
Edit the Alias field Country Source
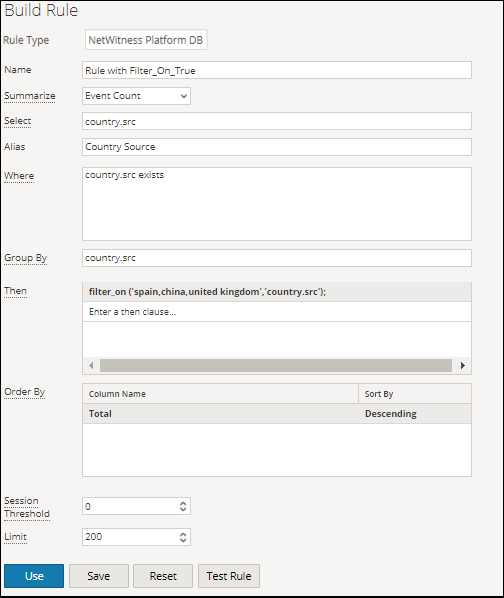coord(277,147)
